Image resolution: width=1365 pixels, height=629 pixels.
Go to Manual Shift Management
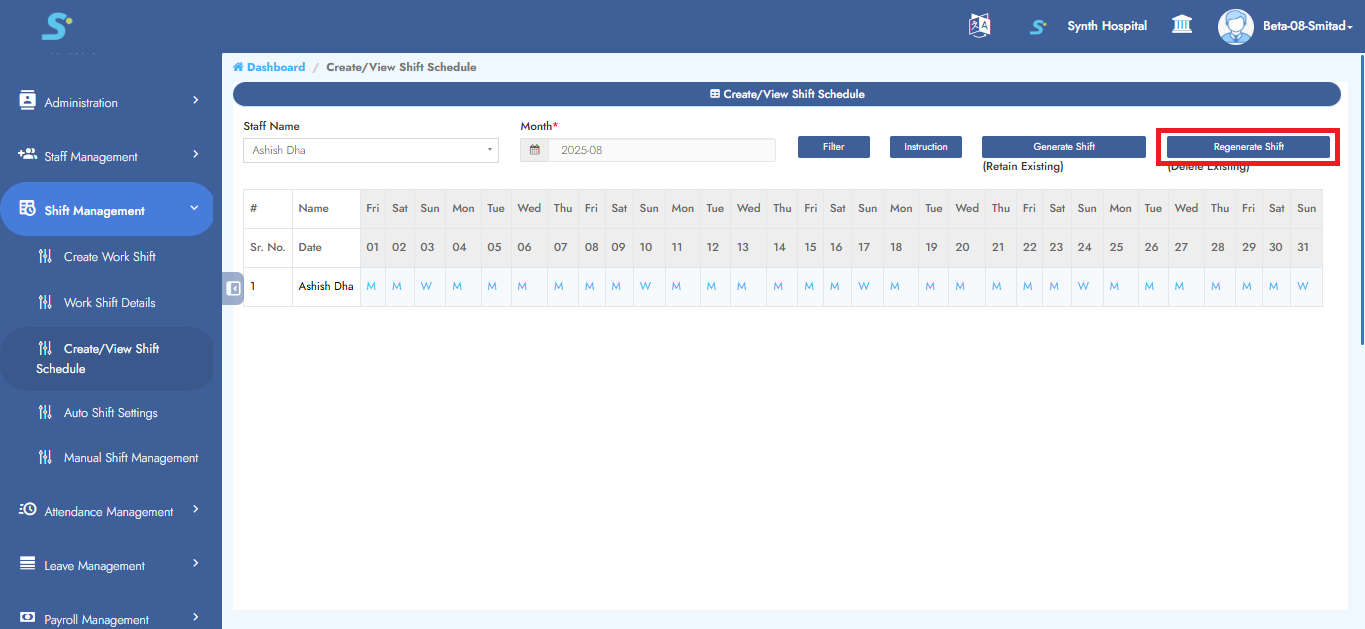pos(131,457)
